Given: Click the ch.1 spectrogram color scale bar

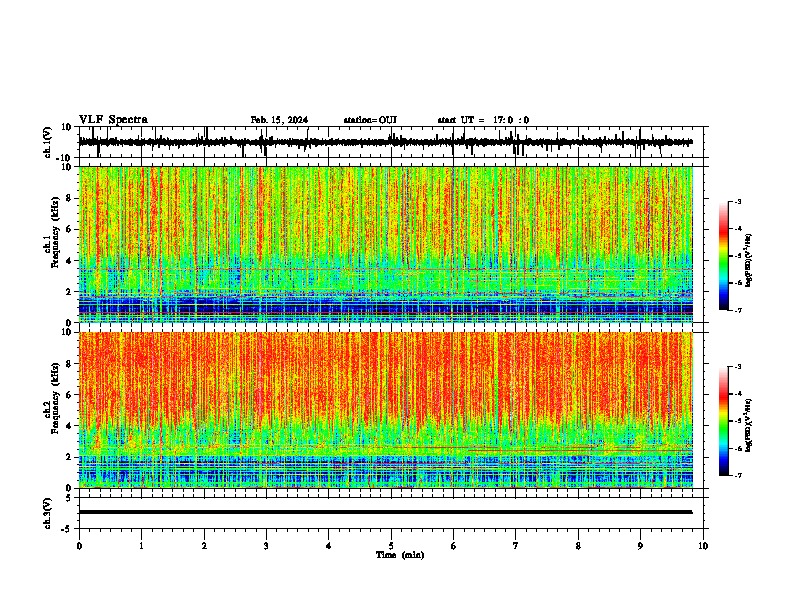Looking at the screenshot, I should point(724,256).
